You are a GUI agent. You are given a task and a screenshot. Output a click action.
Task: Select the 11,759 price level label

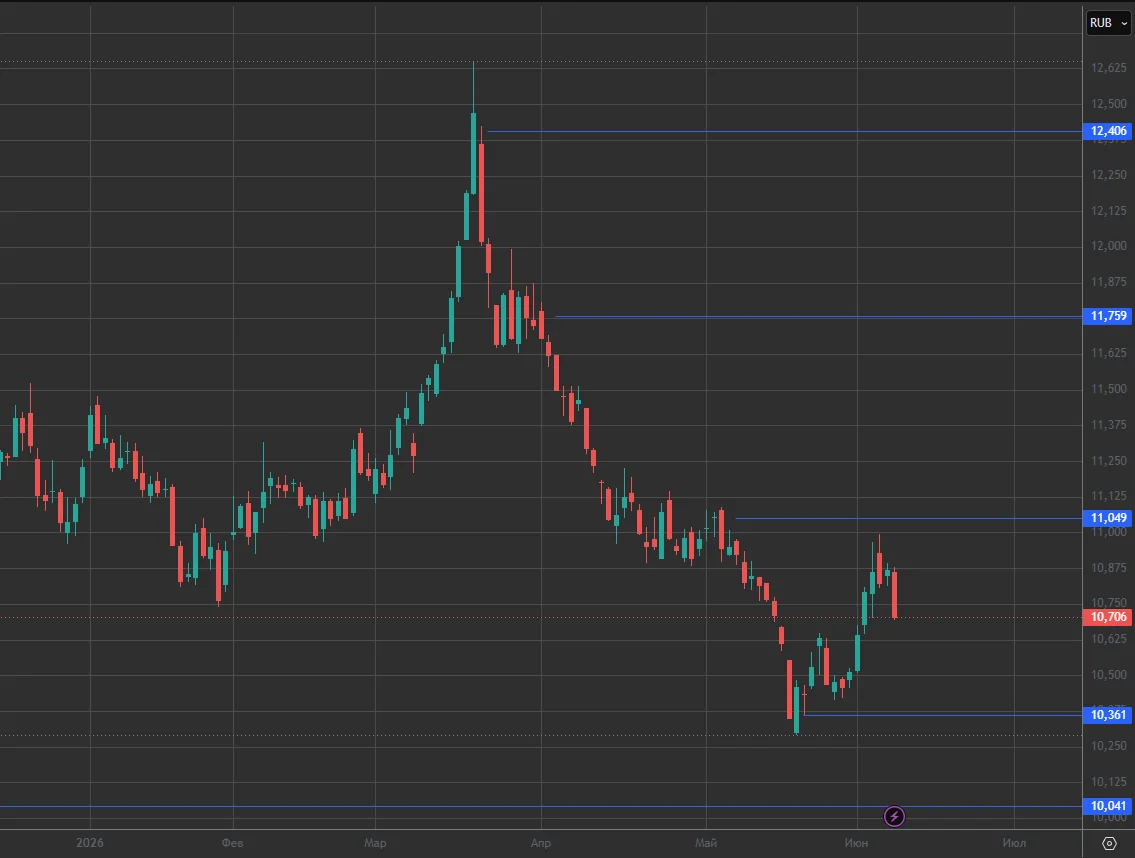coord(1107,316)
